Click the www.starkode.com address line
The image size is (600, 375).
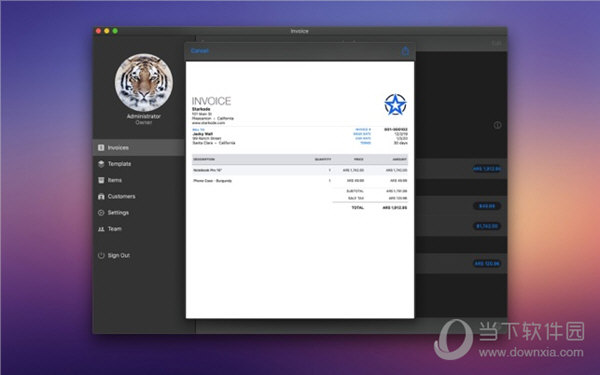tap(208, 123)
